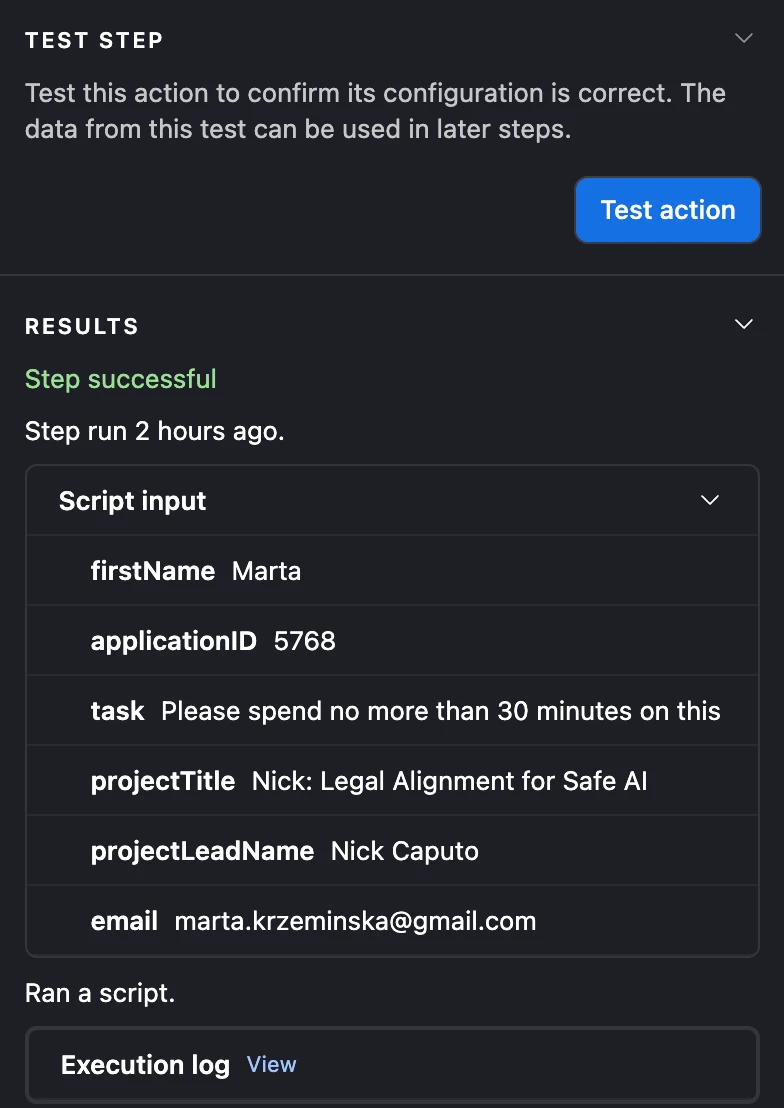The image size is (784, 1108).
Task: Click the 5768 application ID value
Action: coord(304,641)
